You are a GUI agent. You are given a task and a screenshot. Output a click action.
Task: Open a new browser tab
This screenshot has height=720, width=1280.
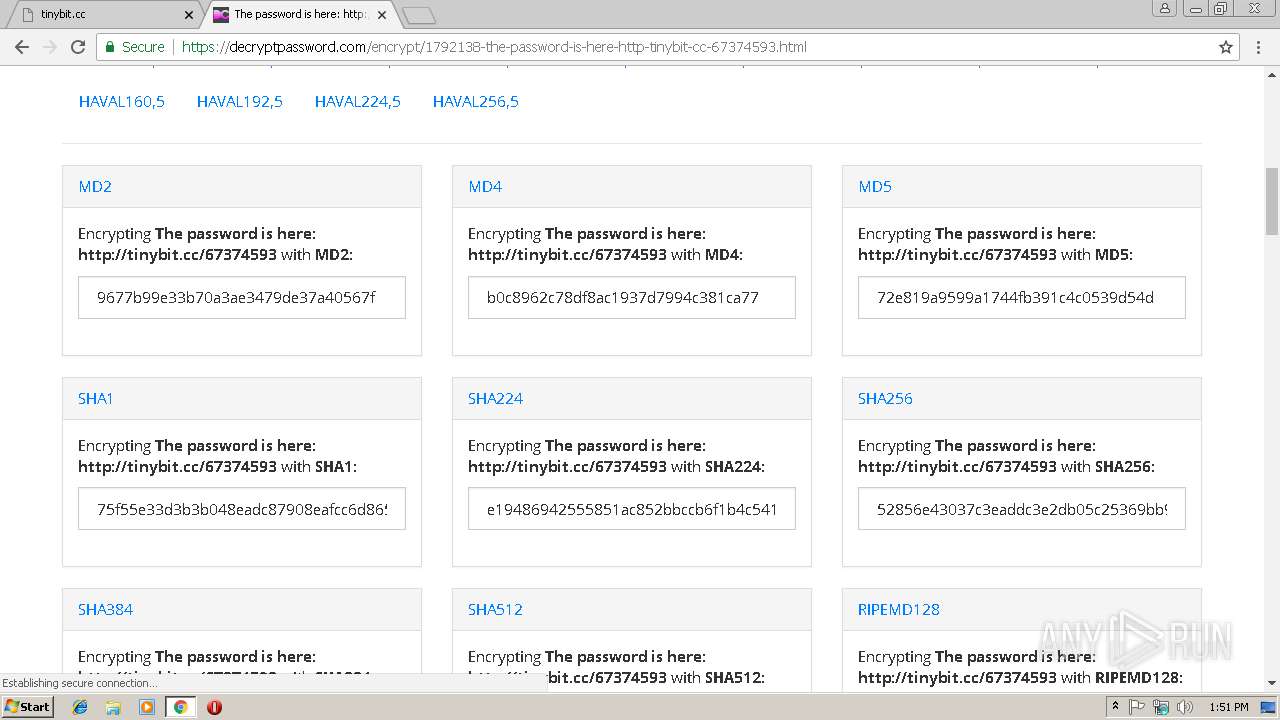pos(418,15)
